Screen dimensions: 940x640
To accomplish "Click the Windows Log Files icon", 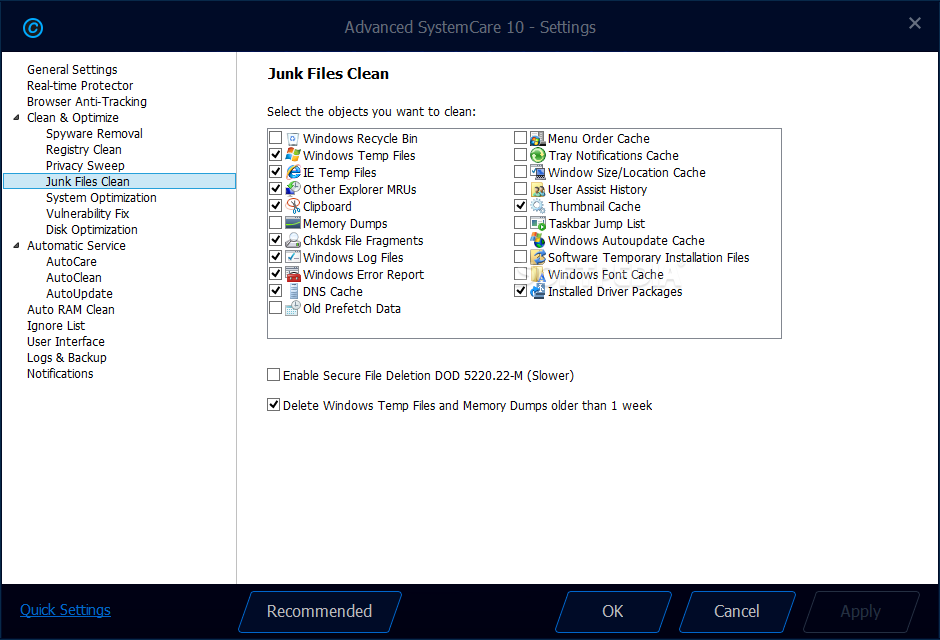I will 293,257.
